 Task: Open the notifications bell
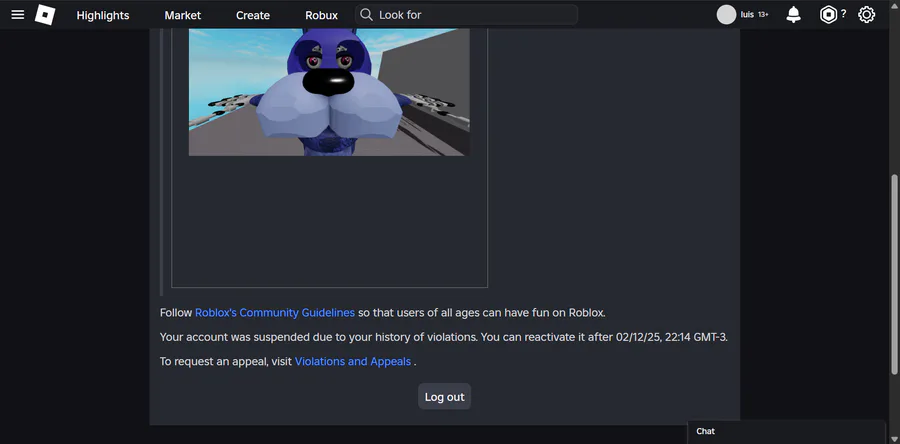[793, 15]
